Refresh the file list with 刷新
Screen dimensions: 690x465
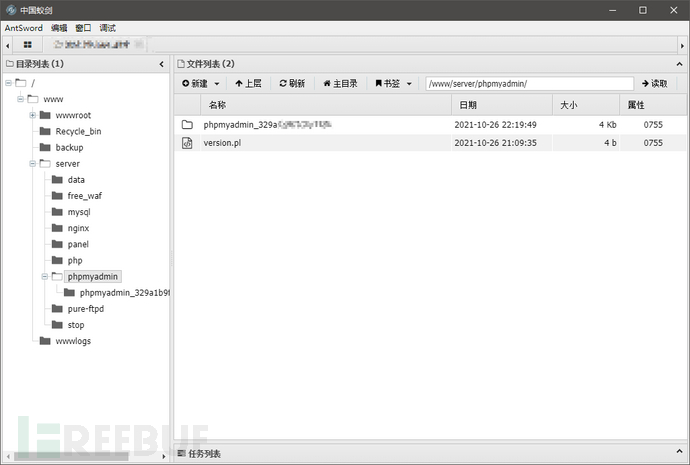[x=292, y=84]
